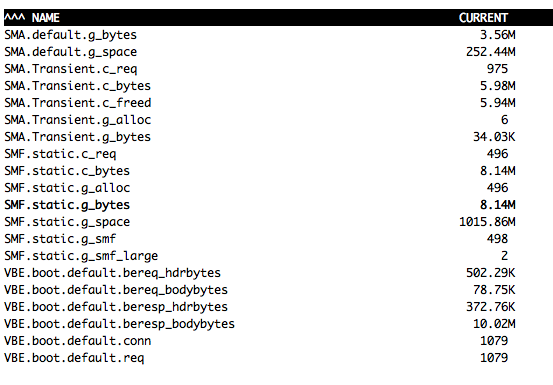Select the VBE.boot.default.beresp_bodybytes row
This screenshot has height=385, width=553.
pos(278,324)
